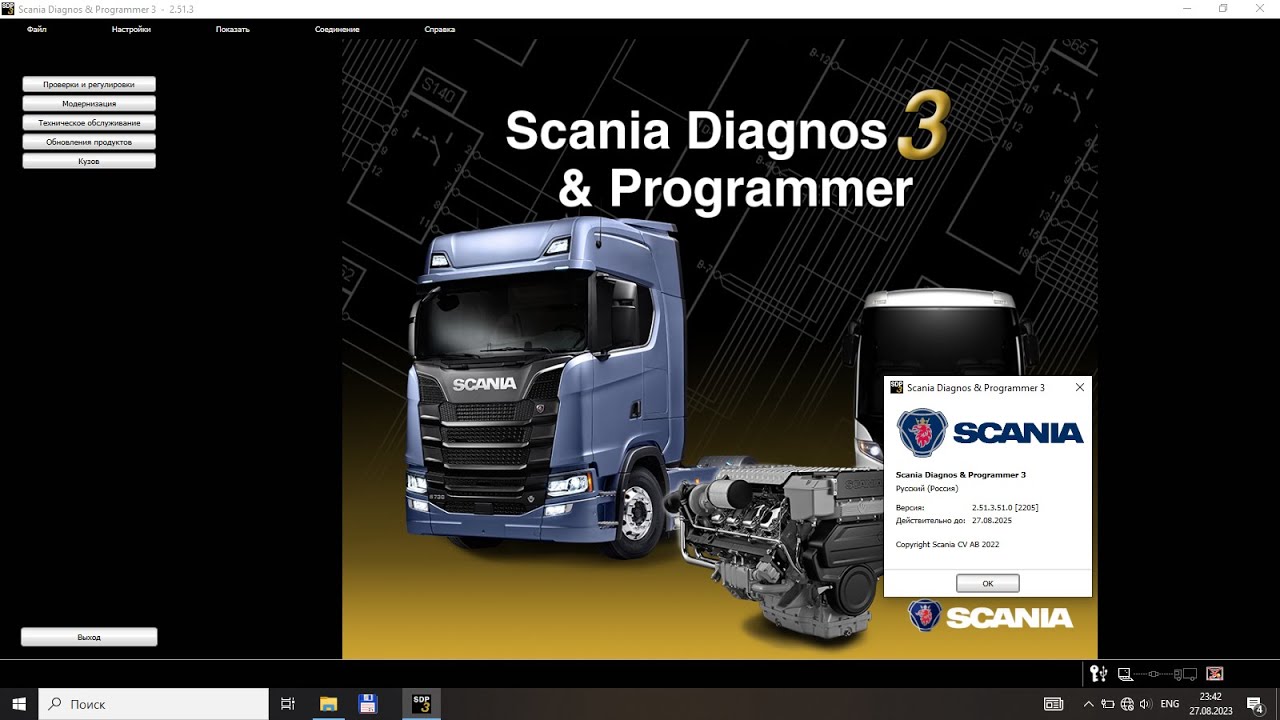
Task: Click the Проверки и регулировки button
Action: [x=89, y=84]
